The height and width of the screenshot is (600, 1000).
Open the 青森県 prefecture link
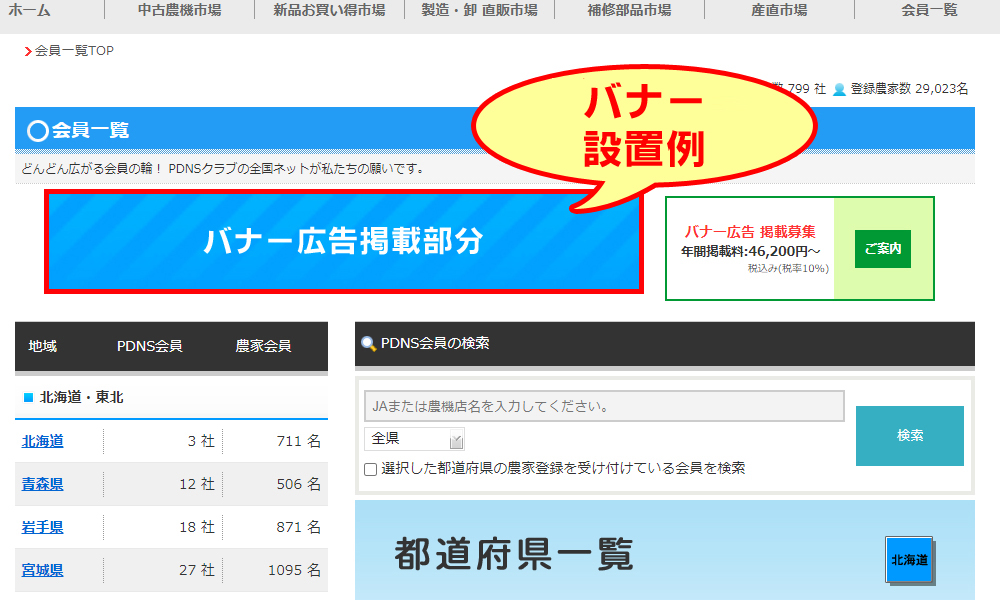[43, 484]
